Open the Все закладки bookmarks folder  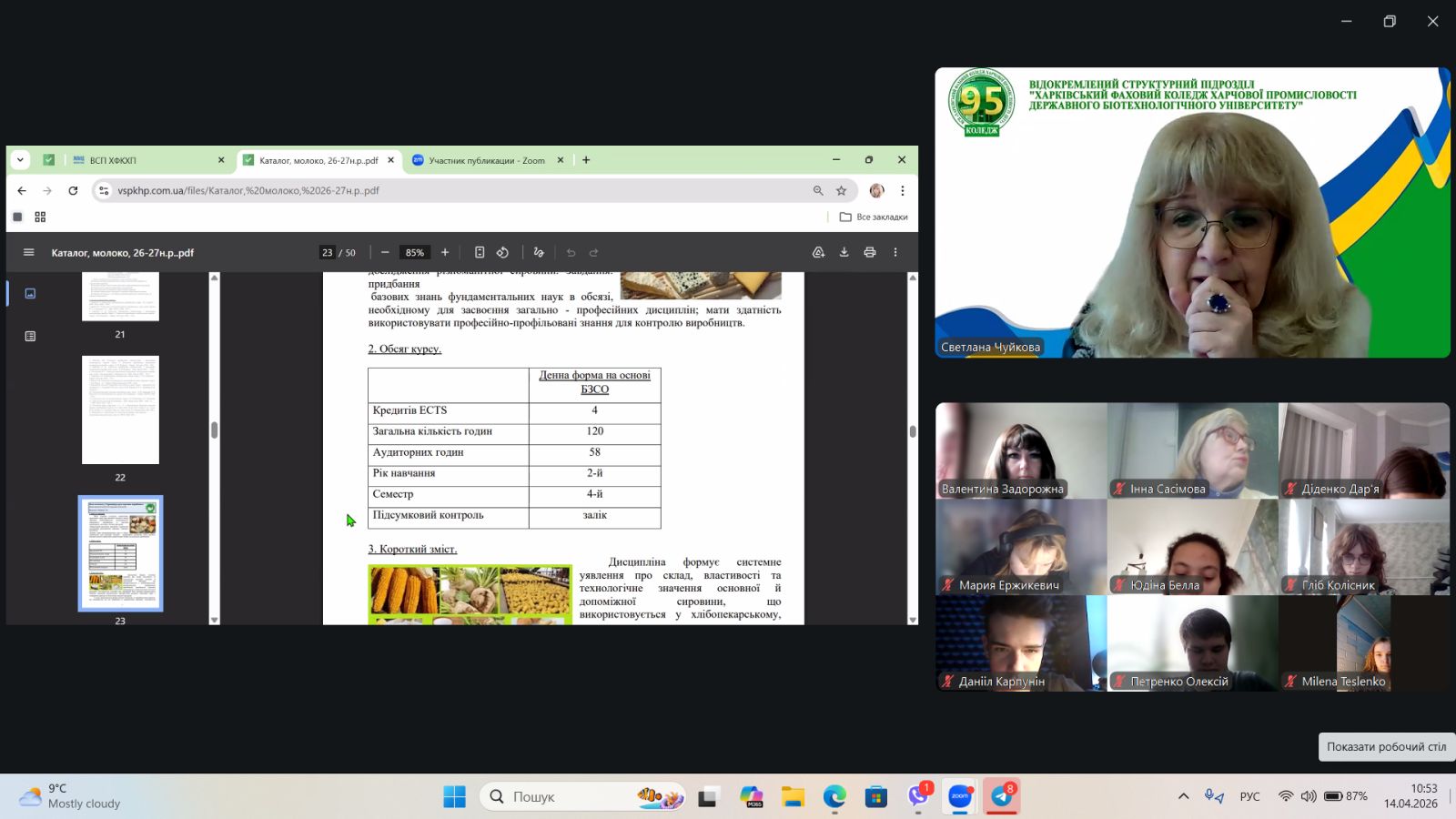874,217
